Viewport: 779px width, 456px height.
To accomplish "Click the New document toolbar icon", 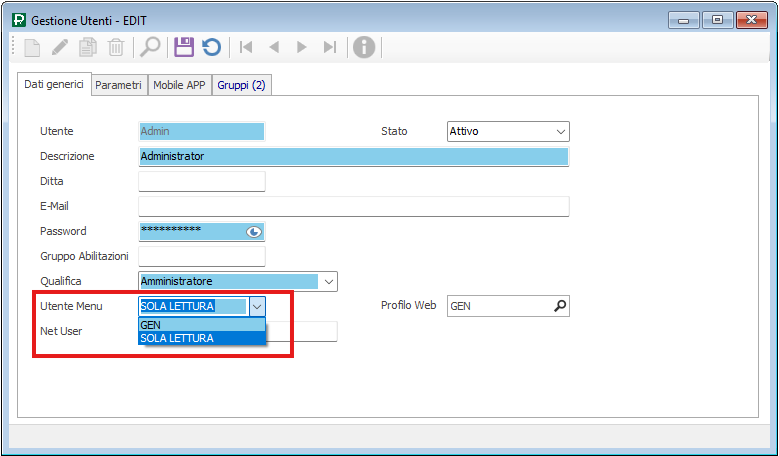I will click(32, 47).
